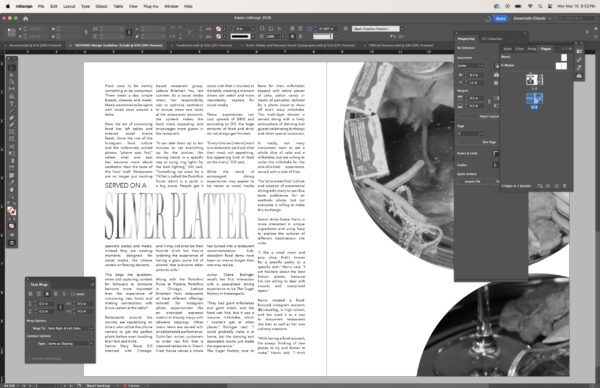Click the Fill and Stroke swatch in toolbox
600x388 pixels.
12,211
